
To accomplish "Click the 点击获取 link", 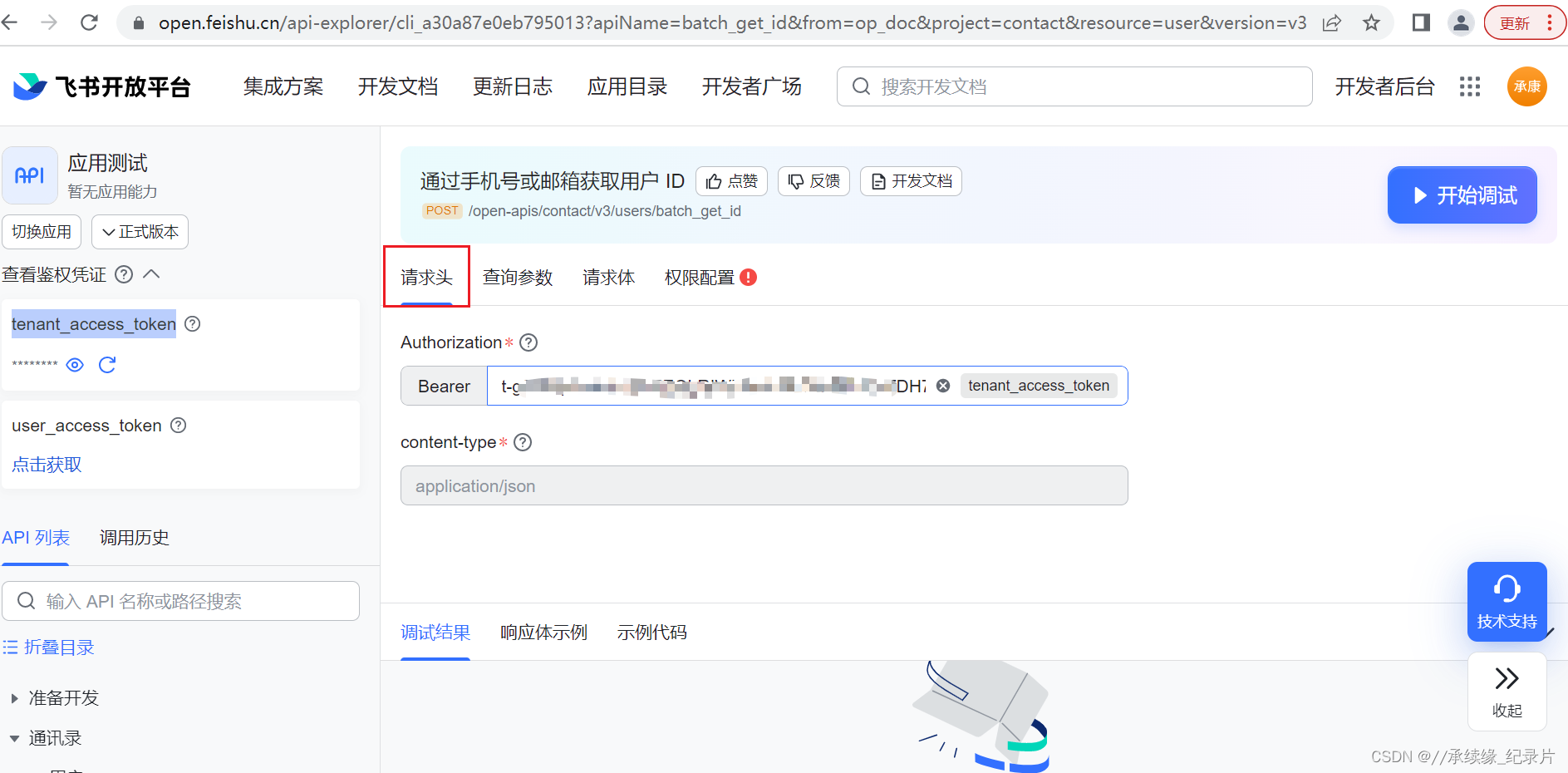I will pyautogui.click(x=47, y=465).
